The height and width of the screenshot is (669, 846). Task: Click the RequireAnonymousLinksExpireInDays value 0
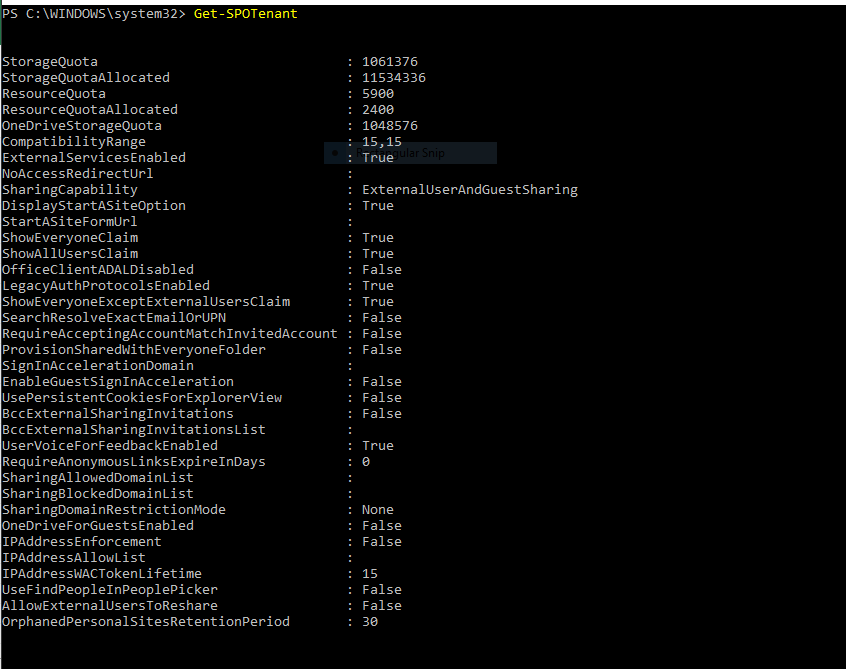[366, 462]
